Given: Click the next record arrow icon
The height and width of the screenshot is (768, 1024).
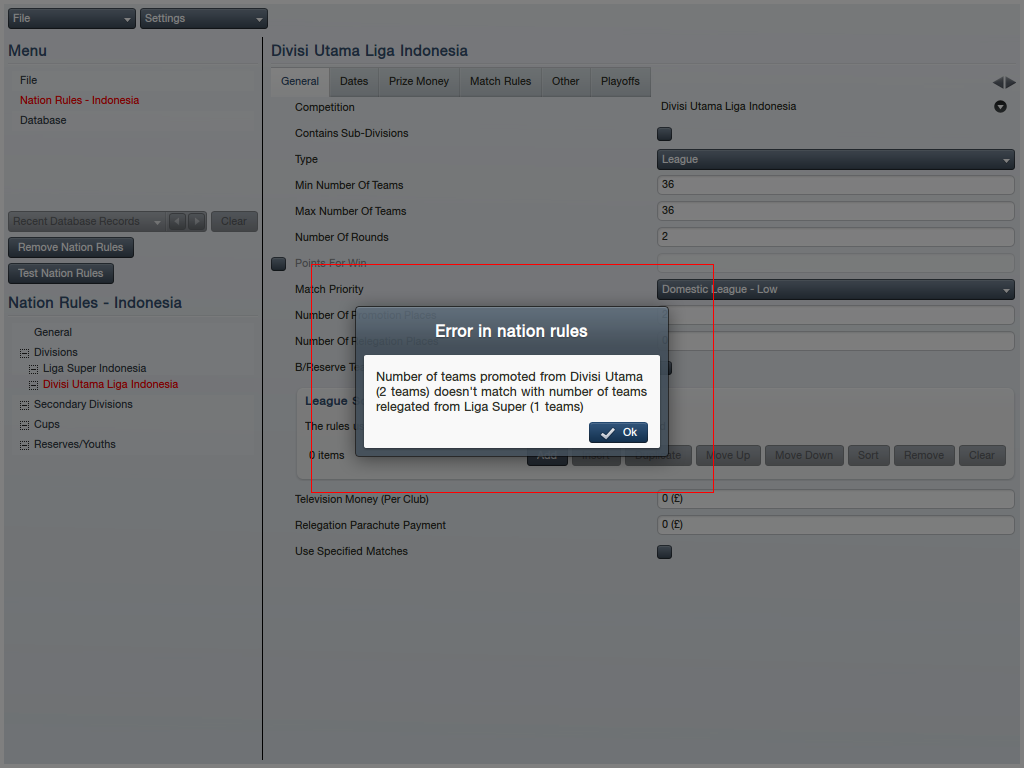Looking at the screenshot, I should click(197, 221).
